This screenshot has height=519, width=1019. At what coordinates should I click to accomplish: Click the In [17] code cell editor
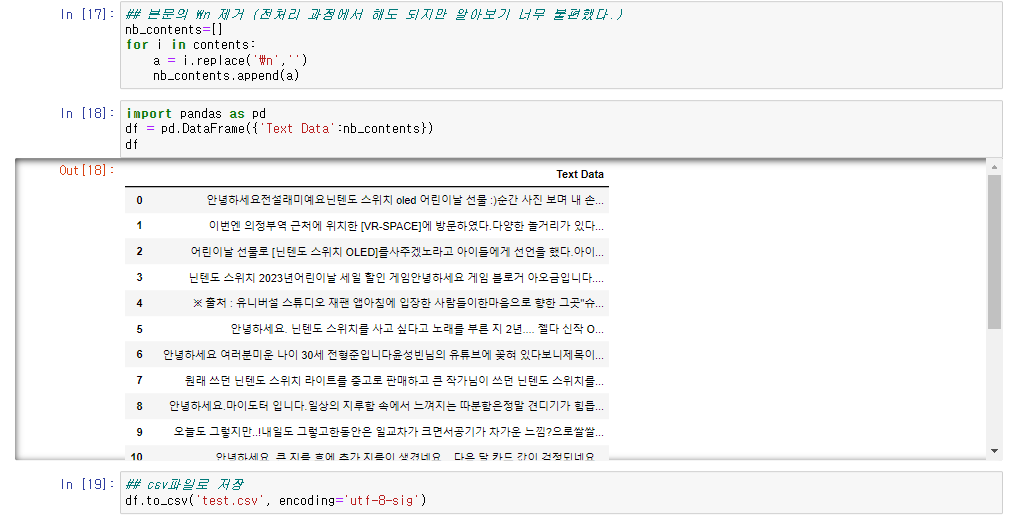click(561, 45)
